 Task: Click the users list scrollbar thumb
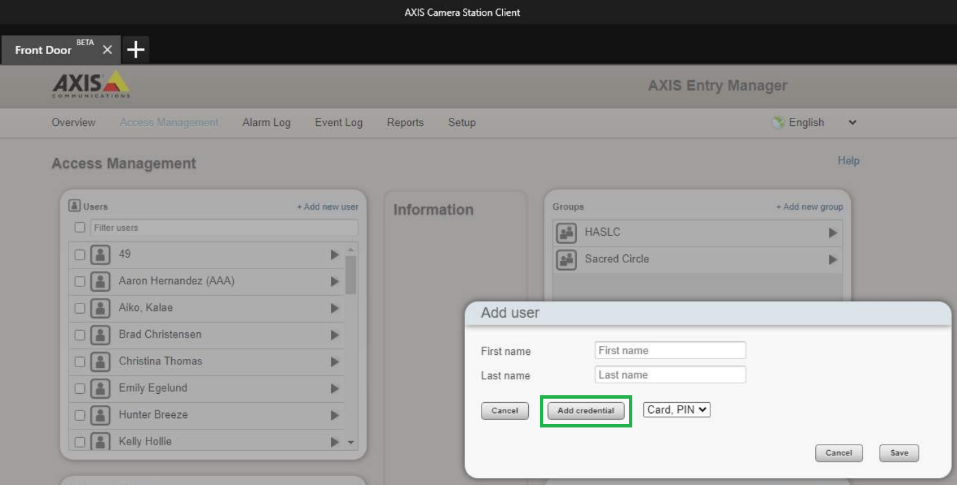350,275
